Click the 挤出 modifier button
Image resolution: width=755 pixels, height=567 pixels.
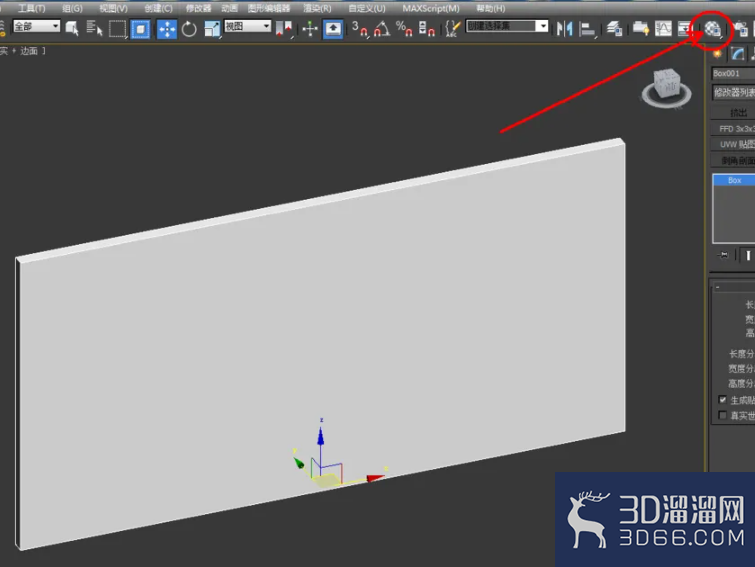pyautogui.click(x=733, y=113)
